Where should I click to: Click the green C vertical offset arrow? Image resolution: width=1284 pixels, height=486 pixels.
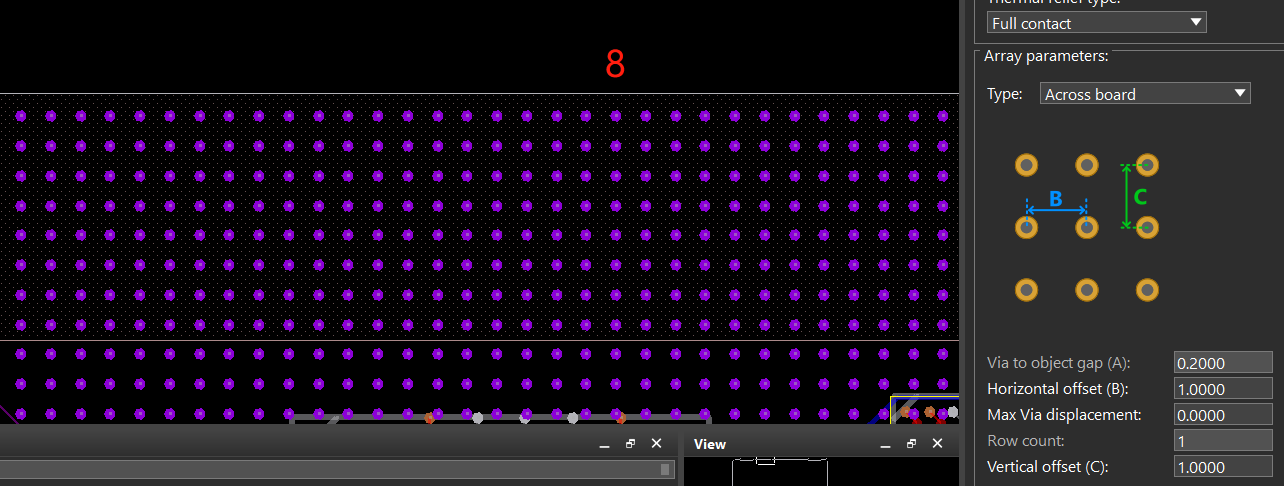pyautogui.click(x=1127, y=197)
